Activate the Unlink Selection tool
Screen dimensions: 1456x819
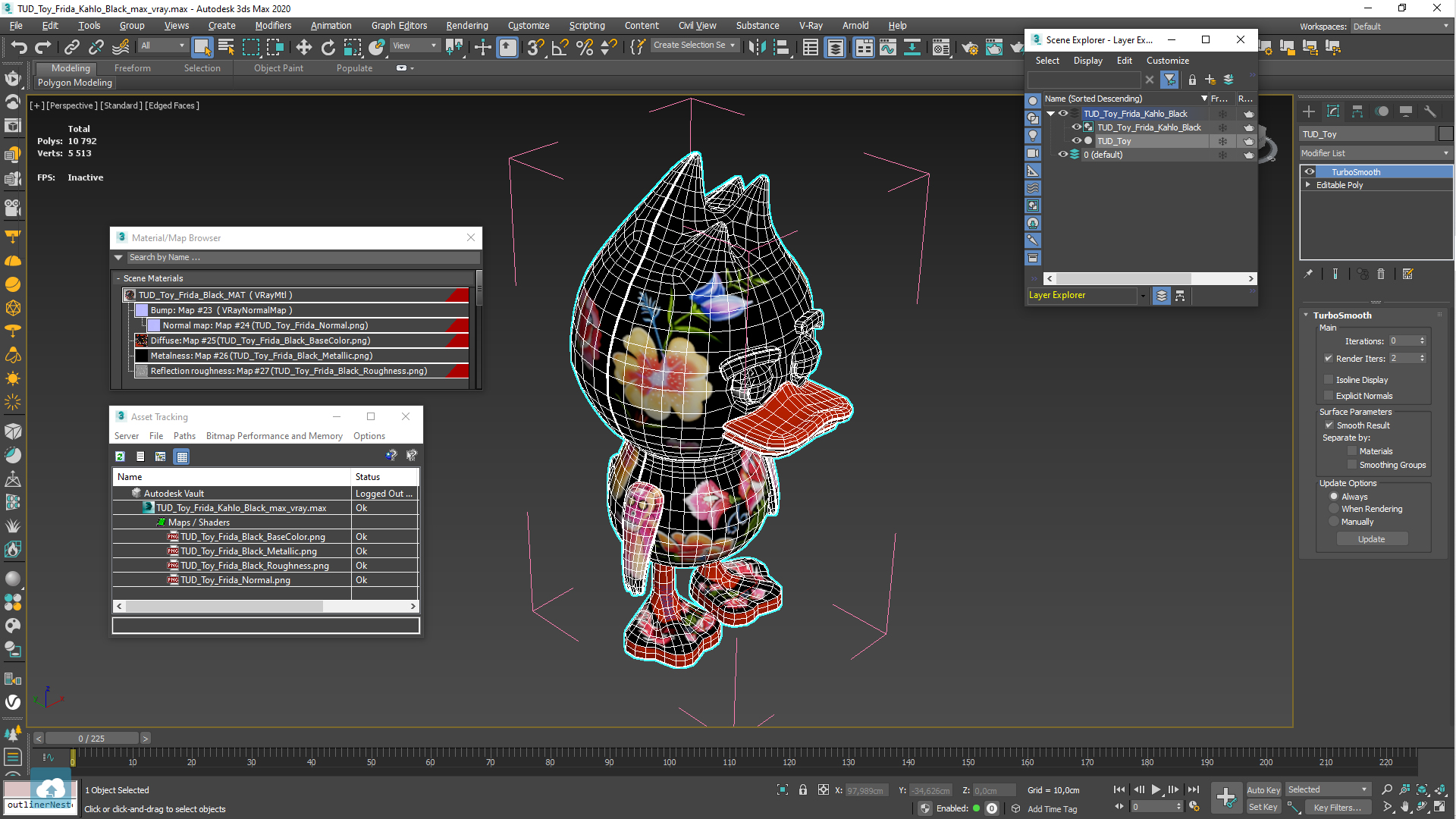[96, 47]
